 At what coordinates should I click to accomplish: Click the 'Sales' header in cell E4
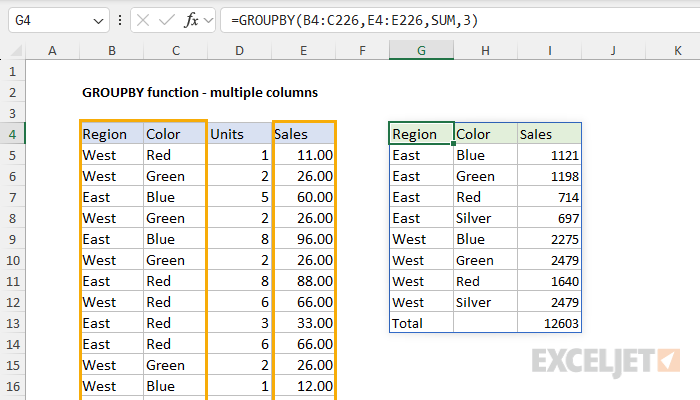(x=304, y=134)
